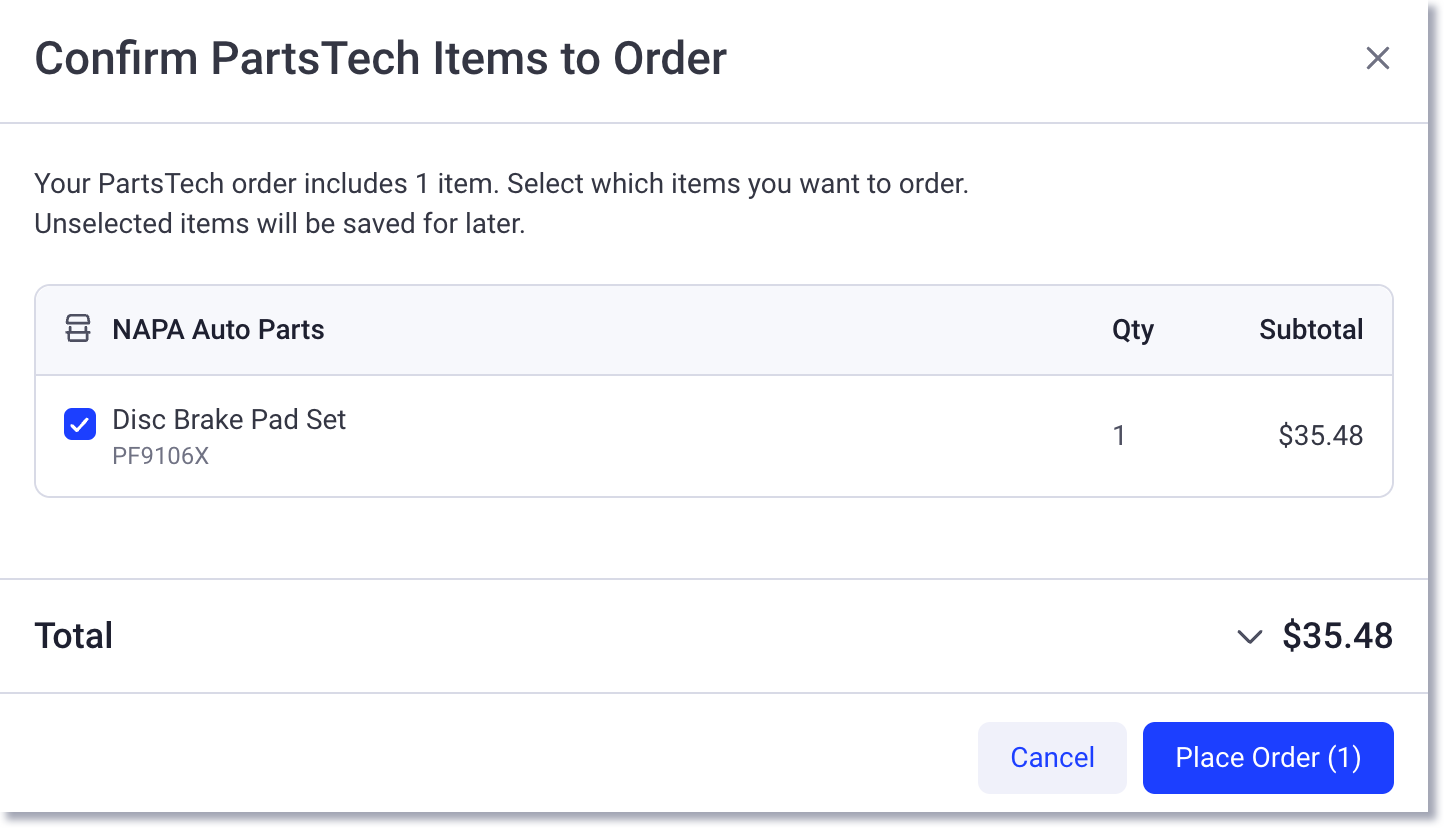Click the X icon to dismiss the dialog
The width and height of the screenshot is (1448, 832).
coord(1378,59)
